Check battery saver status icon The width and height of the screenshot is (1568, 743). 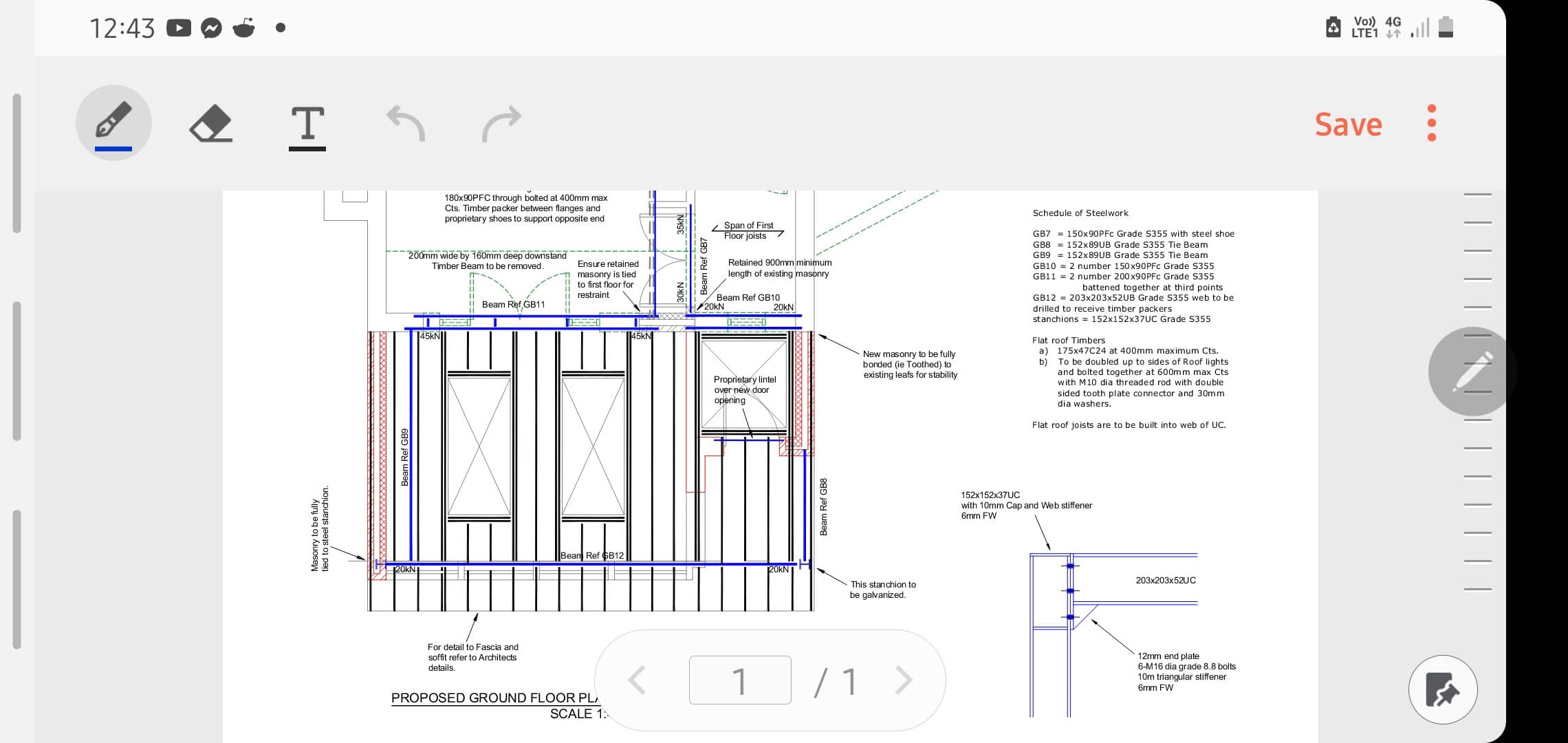pos(1333,27)
